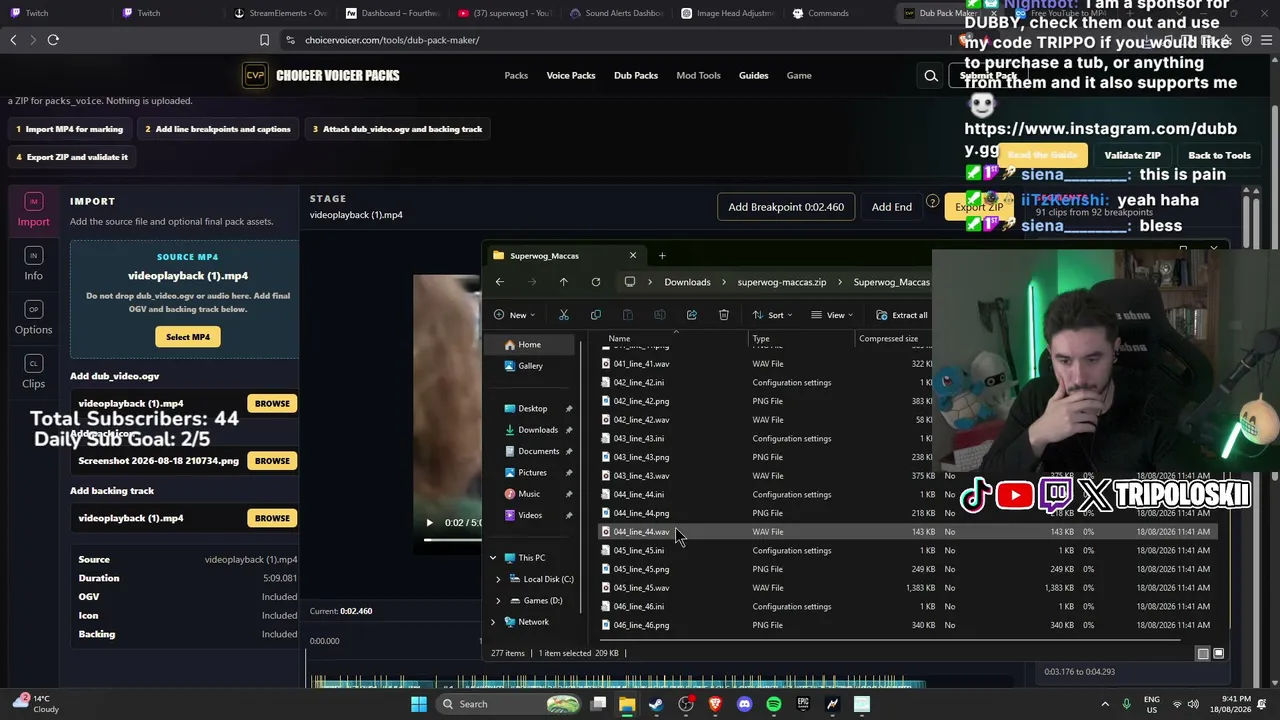Click the CVP logo icon
The image size is (1280, 720).
click(255, 76)
